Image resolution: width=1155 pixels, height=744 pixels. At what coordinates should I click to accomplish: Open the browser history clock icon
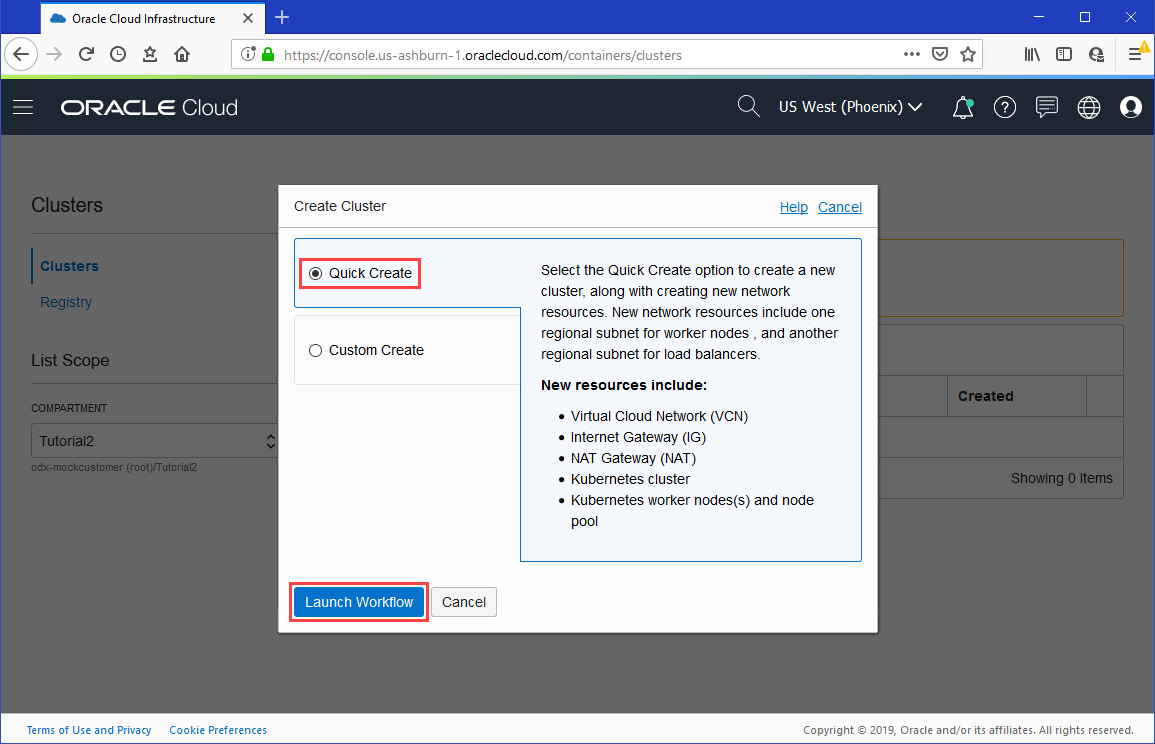click(x=118, y=55)
